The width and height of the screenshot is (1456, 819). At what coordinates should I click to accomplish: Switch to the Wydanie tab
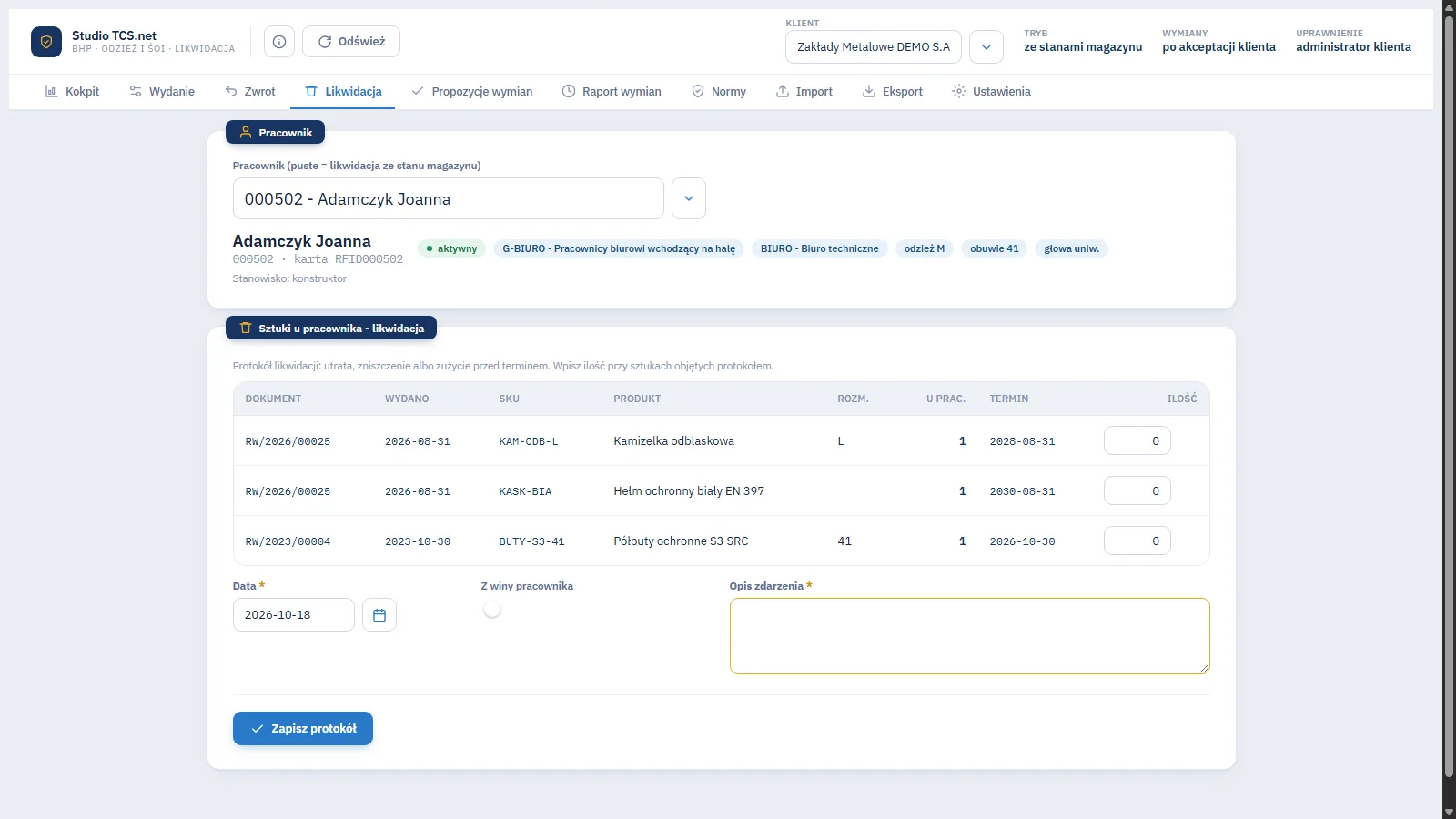pyautogui.click(x=162, y=92)
